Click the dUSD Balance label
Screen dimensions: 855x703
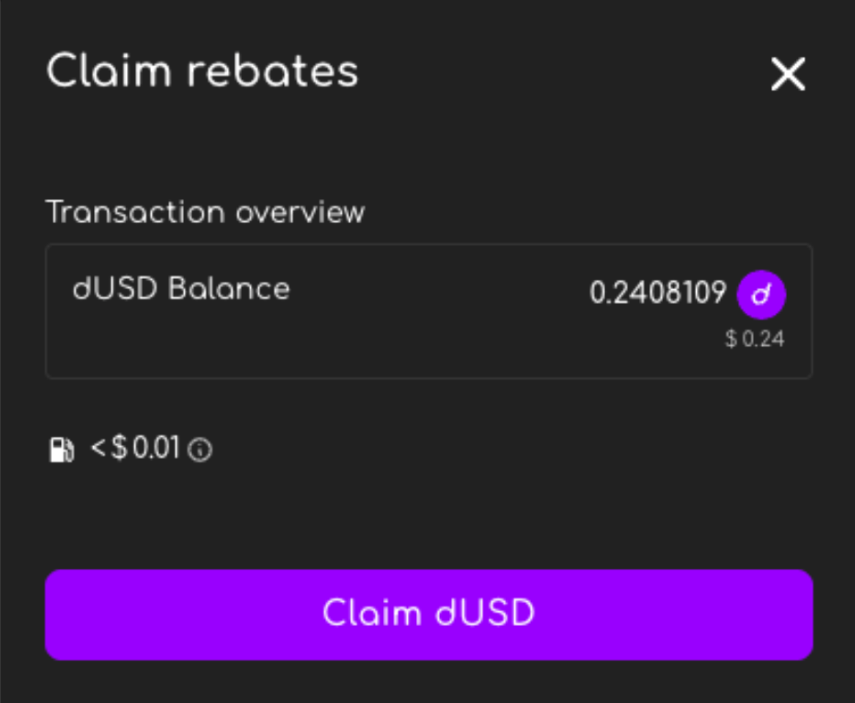181,289
